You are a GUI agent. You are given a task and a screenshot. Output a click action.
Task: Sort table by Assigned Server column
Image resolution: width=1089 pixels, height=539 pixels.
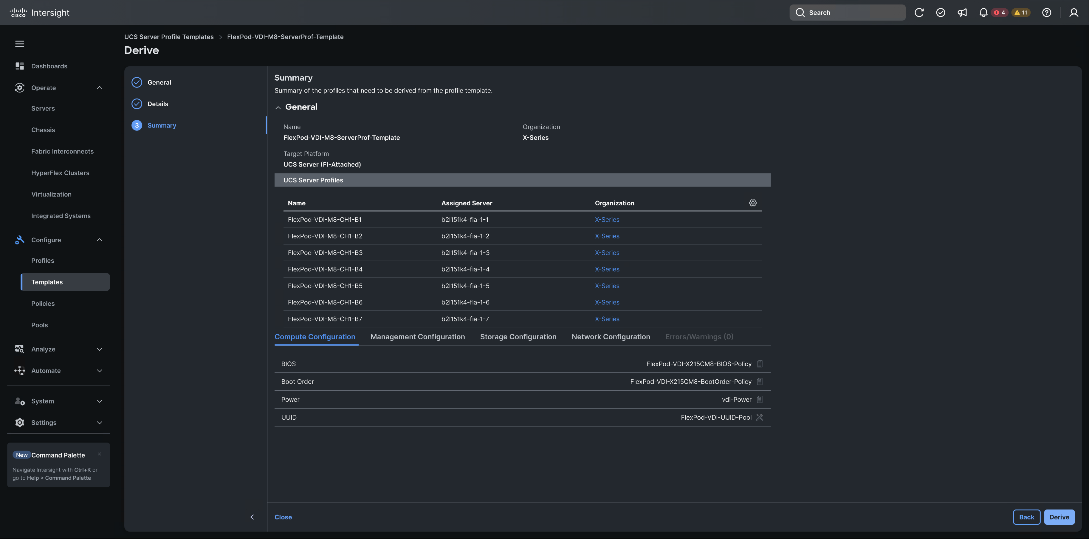[467, 203]
